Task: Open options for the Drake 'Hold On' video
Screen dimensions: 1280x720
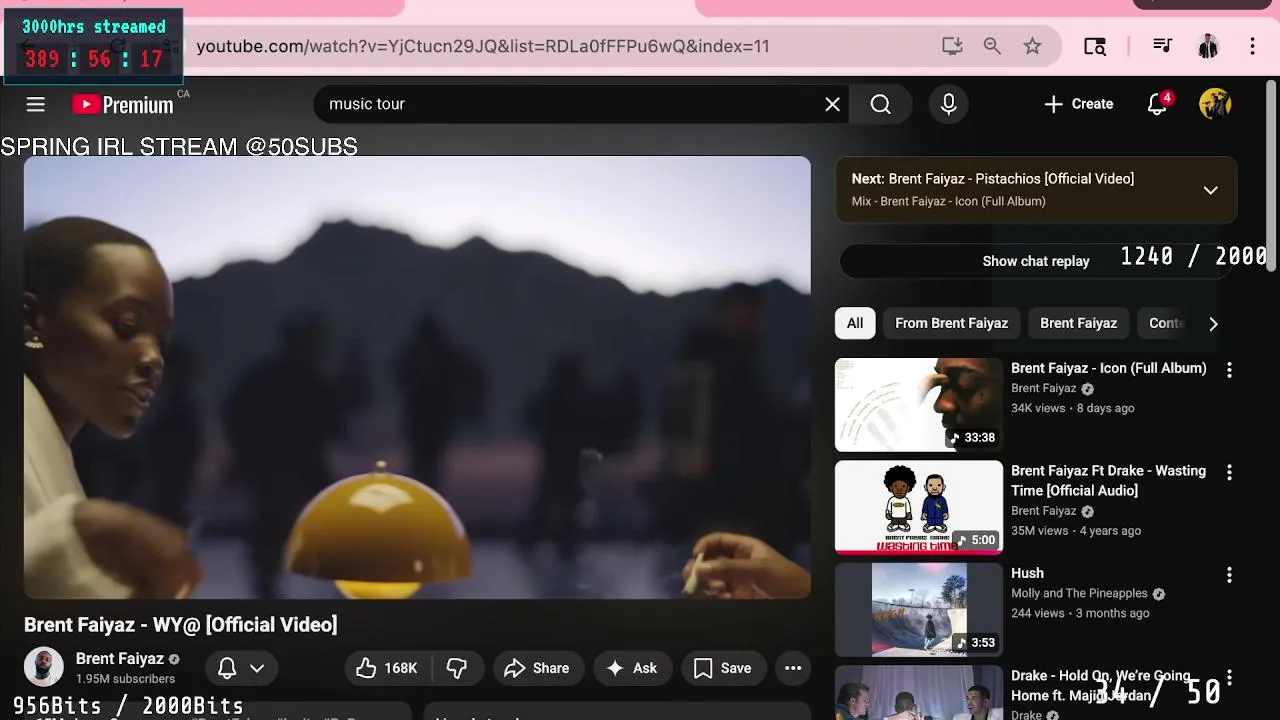Action: tap(1229, 678)
